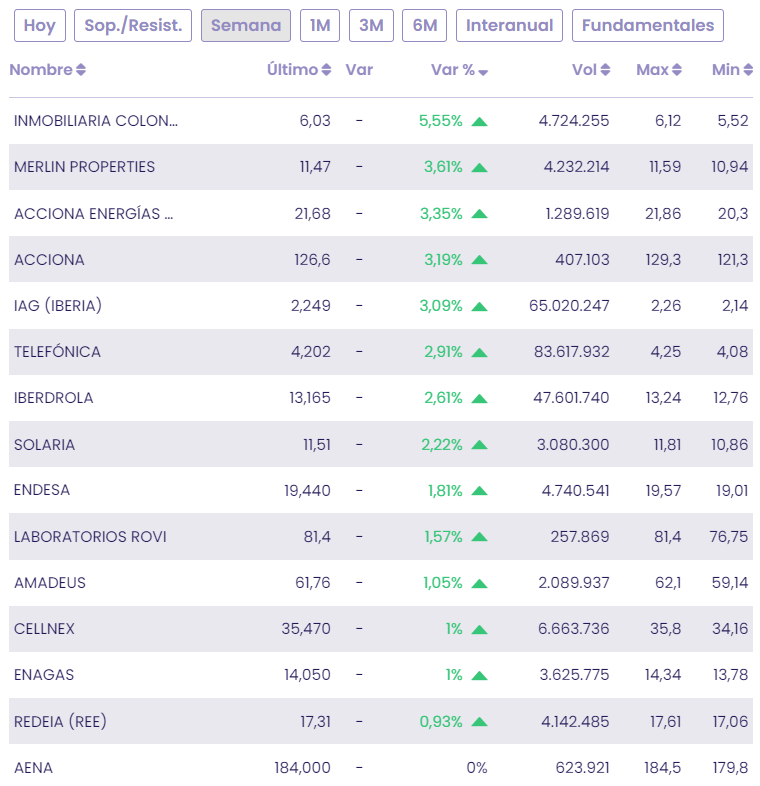Viewport: 760px width, 786px height.
Task: Open the Interanual view
Action: tap(509, 26)
